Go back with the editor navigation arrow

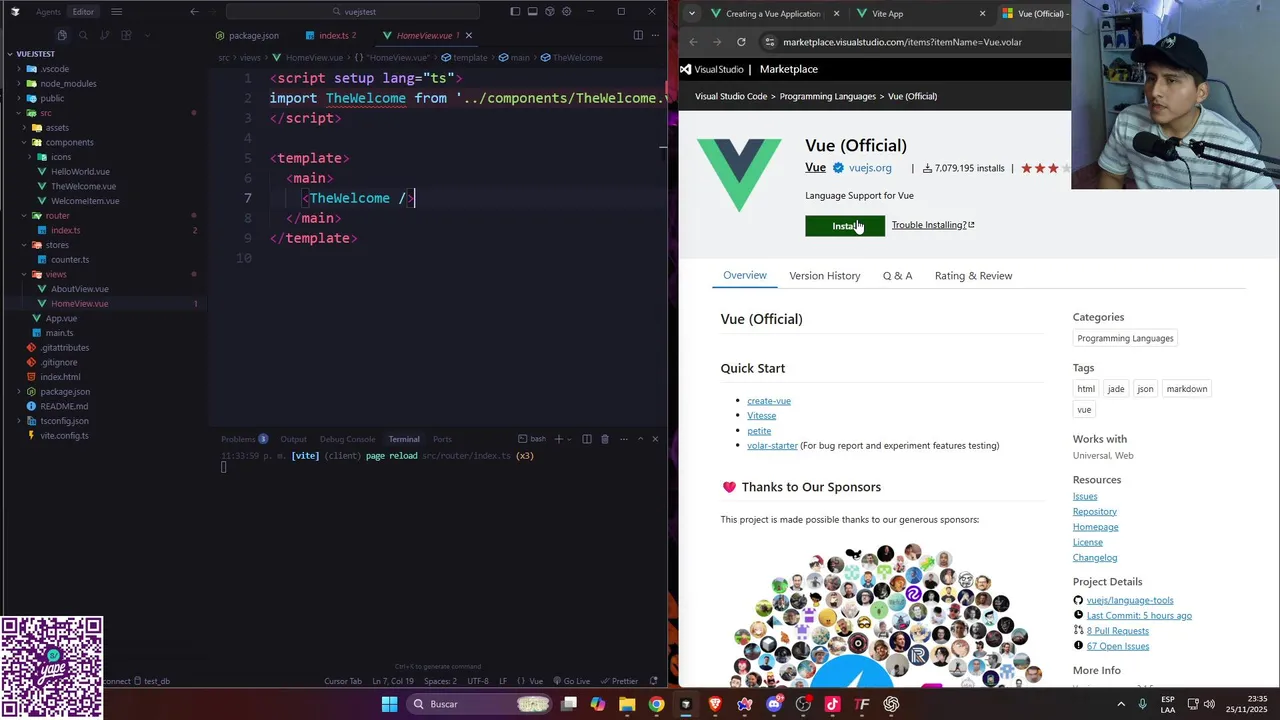pos(194,12)
